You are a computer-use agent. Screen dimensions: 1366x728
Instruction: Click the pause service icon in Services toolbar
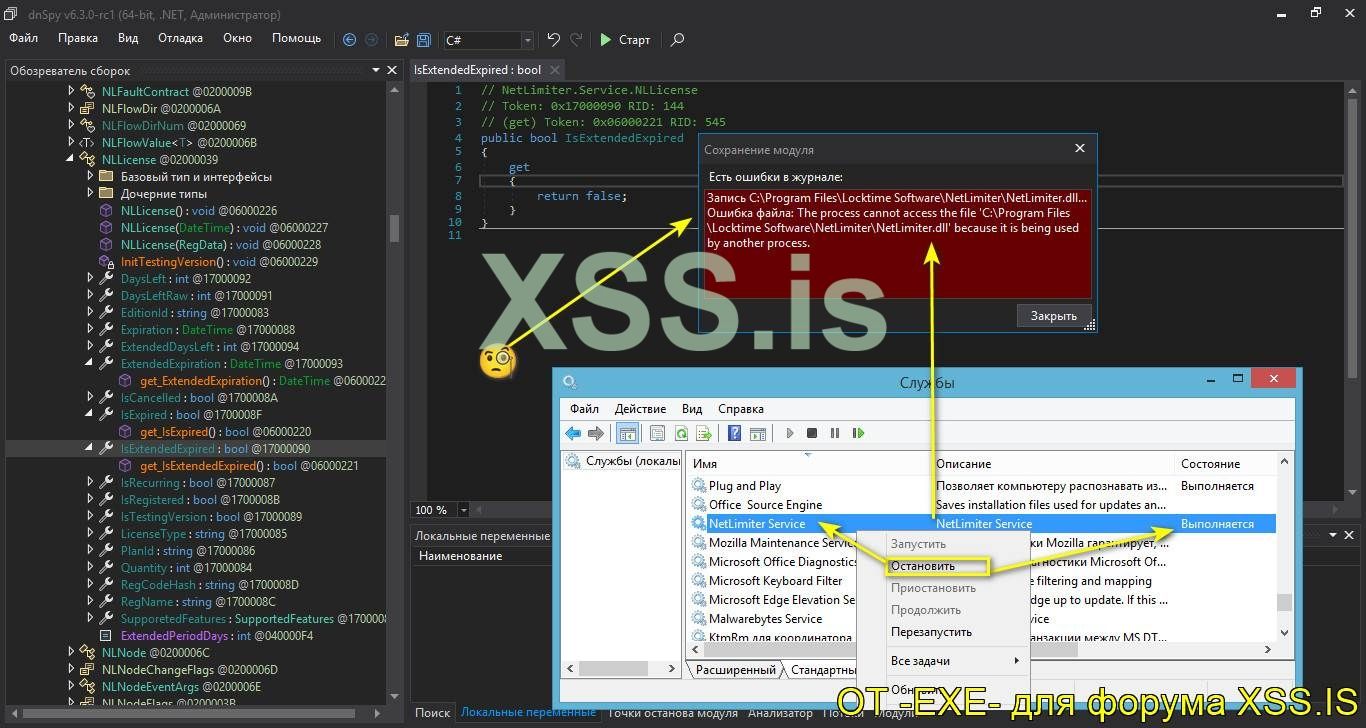point(835,433)
